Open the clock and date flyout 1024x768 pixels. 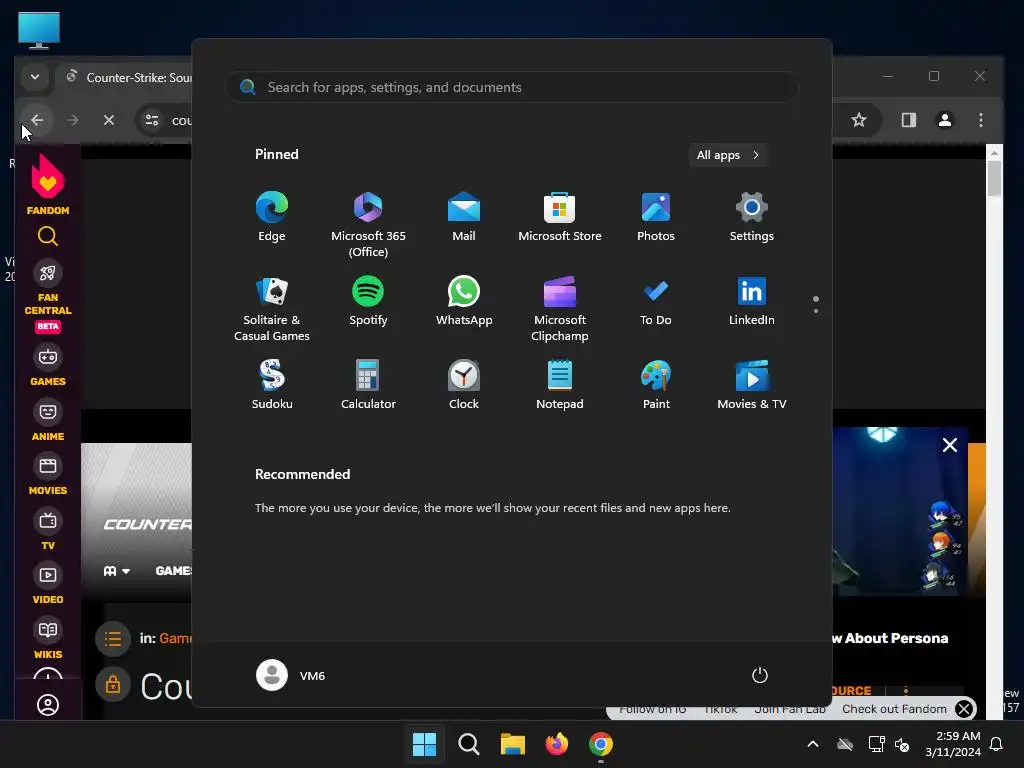953,744
